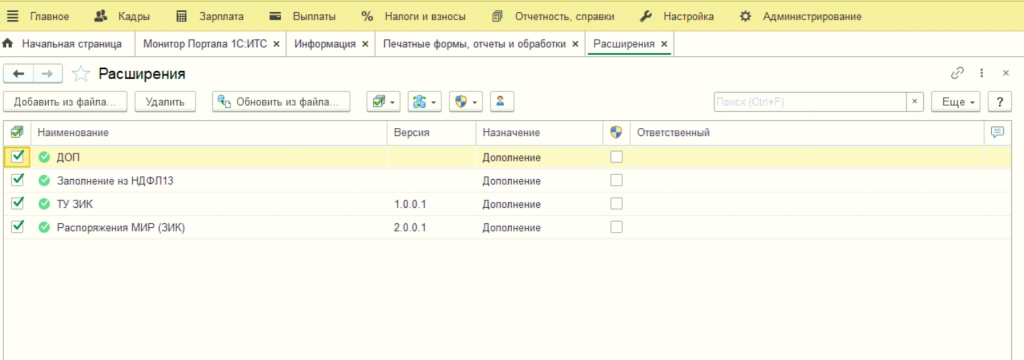Image resolution: width=1024 pixels, height=360 pixels.
Task: Close the Печатные формы, отчеты и обработки tab
Action: pyautogui.click(x=575, y=44)
